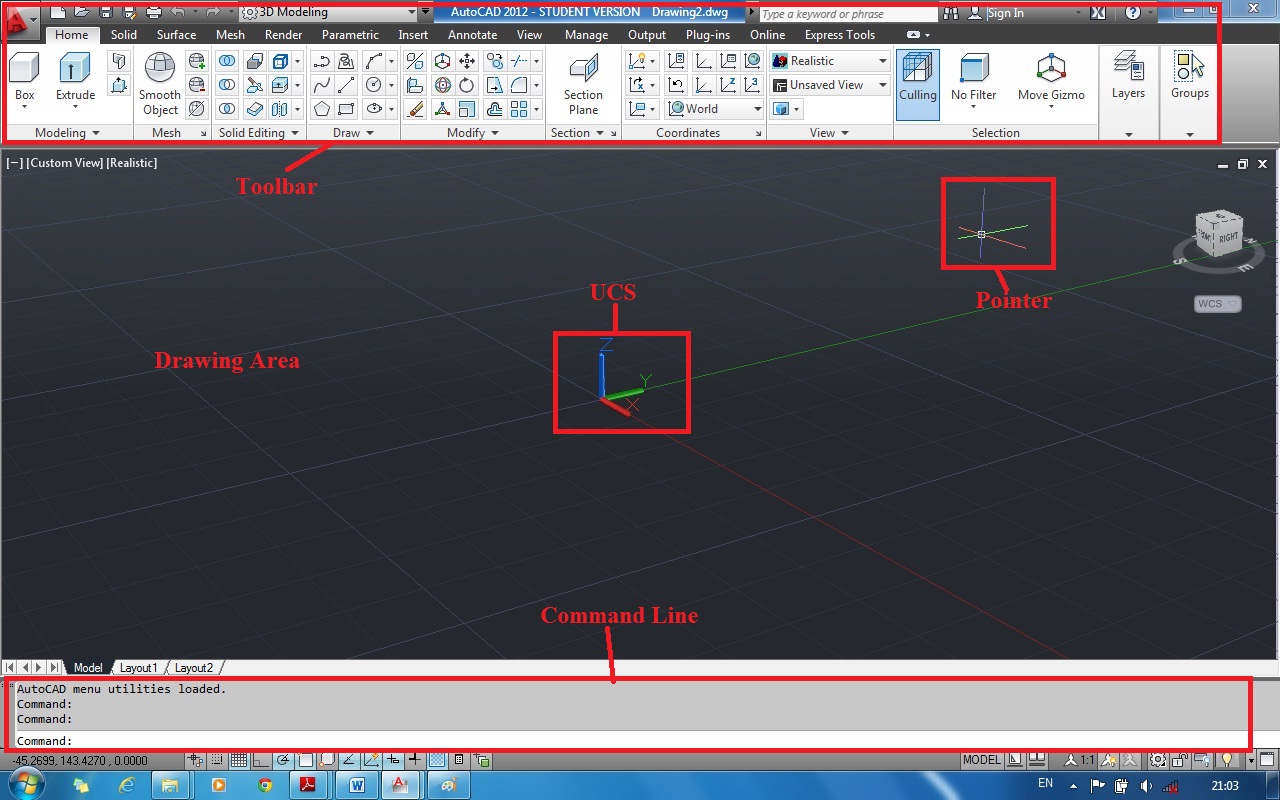Select the Helix draw tool
Image resolution: width=1280 pixels, height=800 pixels.
(346, 60)
